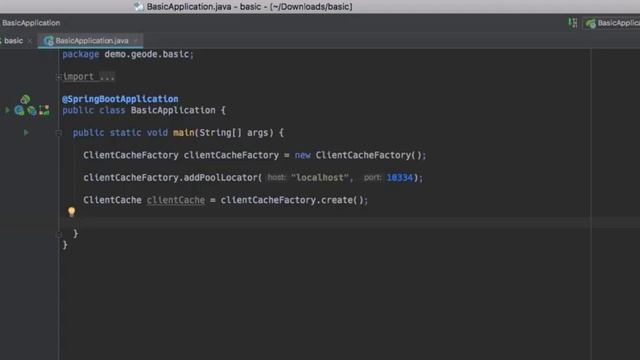Viewport: 640px width, 360px height.
Task: Close the basic tab
Action: 30,41
